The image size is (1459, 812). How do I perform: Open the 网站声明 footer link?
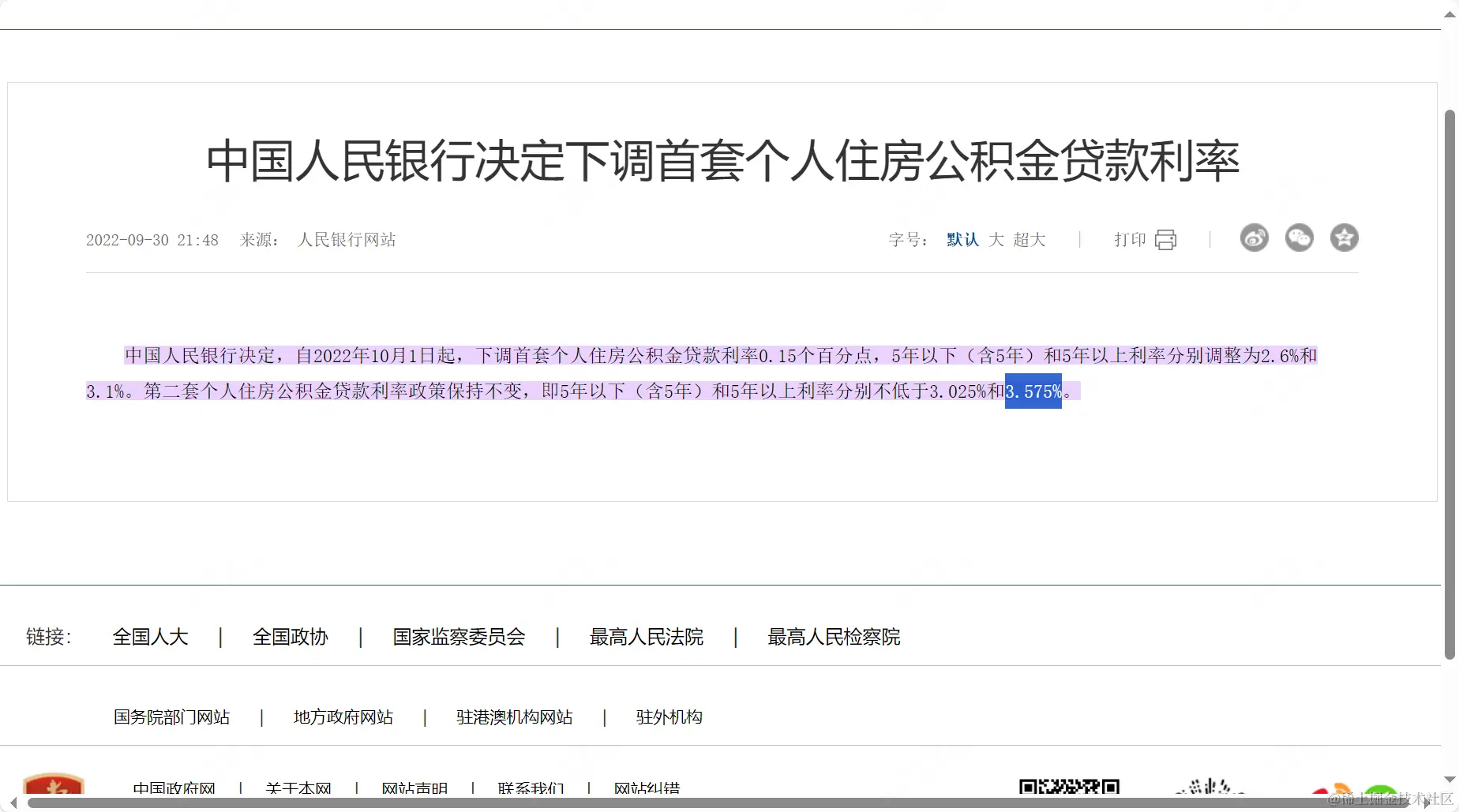(414, 788)
